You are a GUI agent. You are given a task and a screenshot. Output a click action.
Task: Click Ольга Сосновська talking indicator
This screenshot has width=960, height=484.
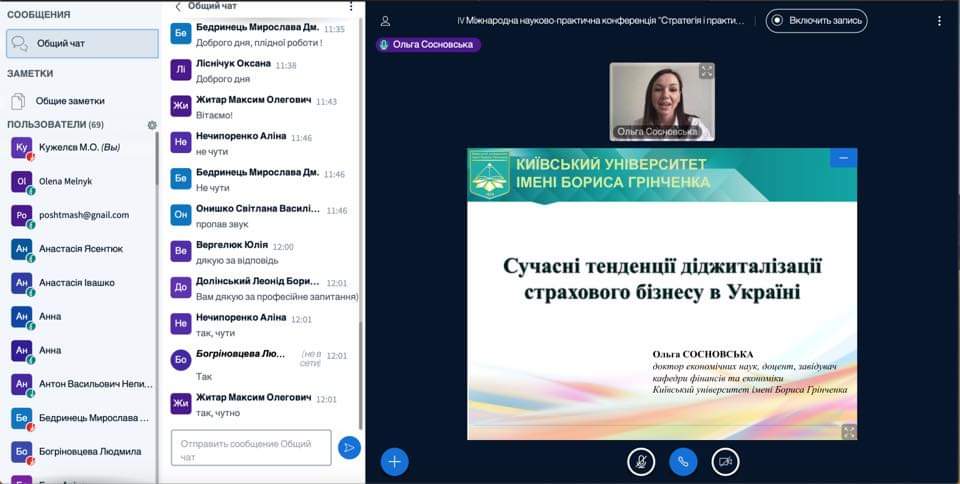429,45
